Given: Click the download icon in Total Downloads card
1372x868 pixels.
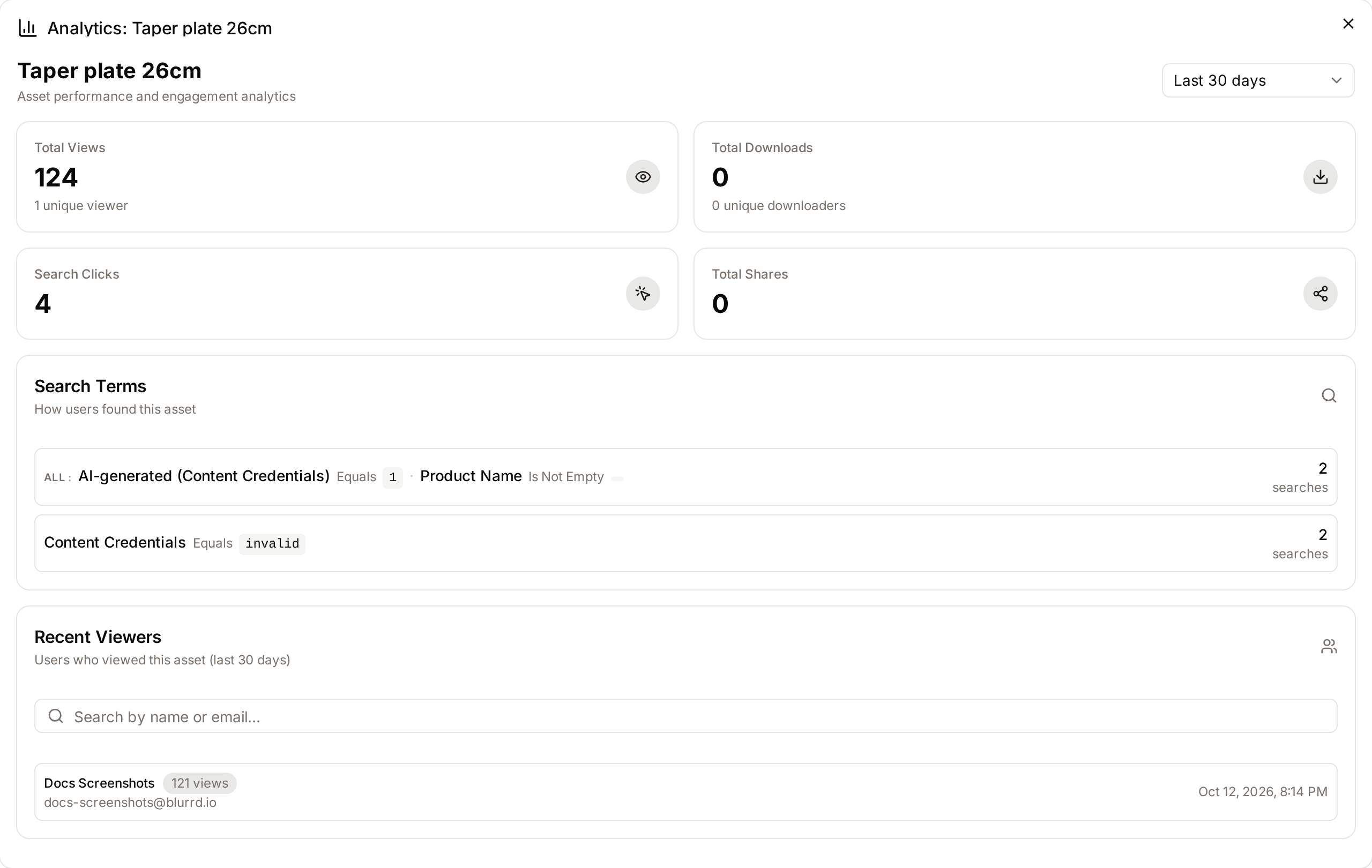Looking at the screenshot, I should point(1320,177).
